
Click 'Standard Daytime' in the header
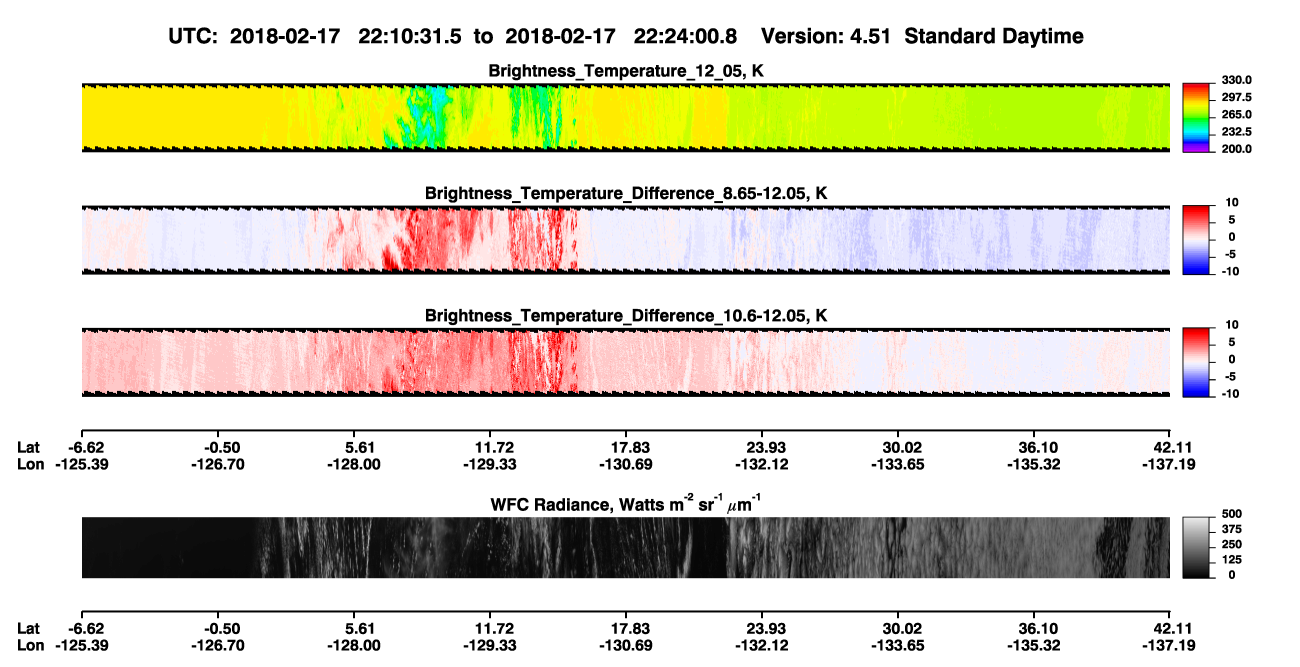994,36
